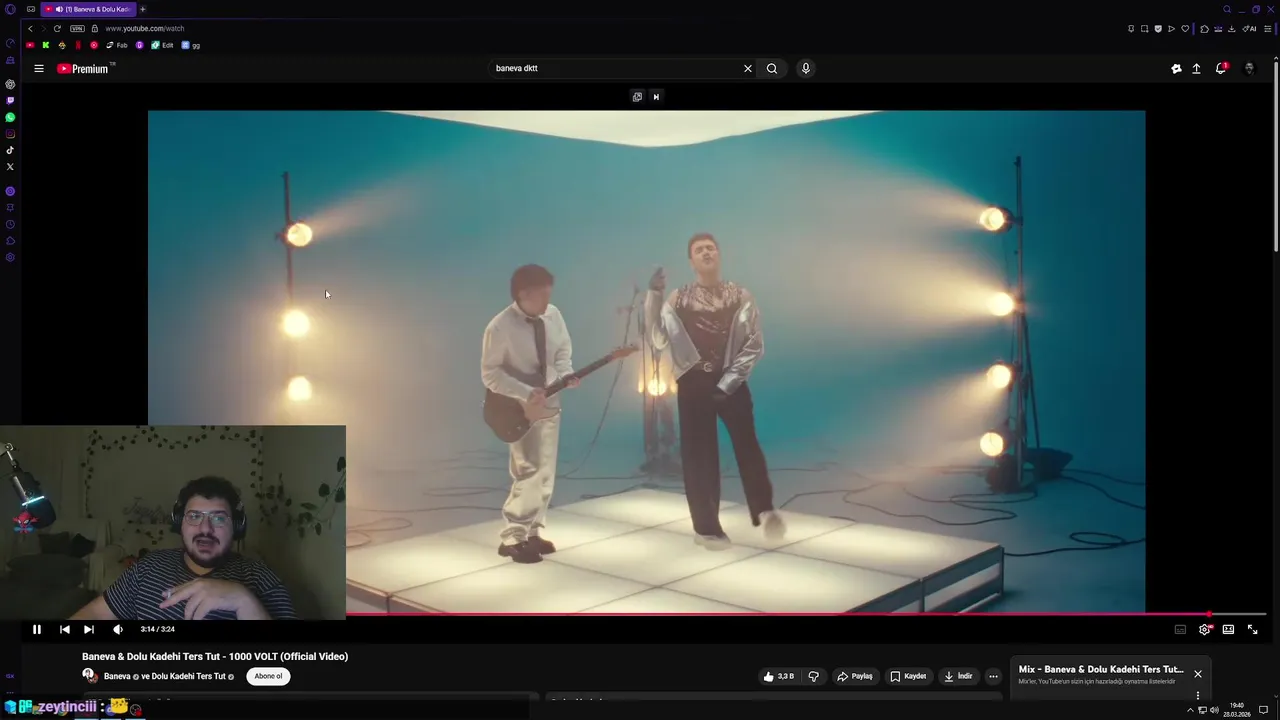Reload the current page

(57, 28)
